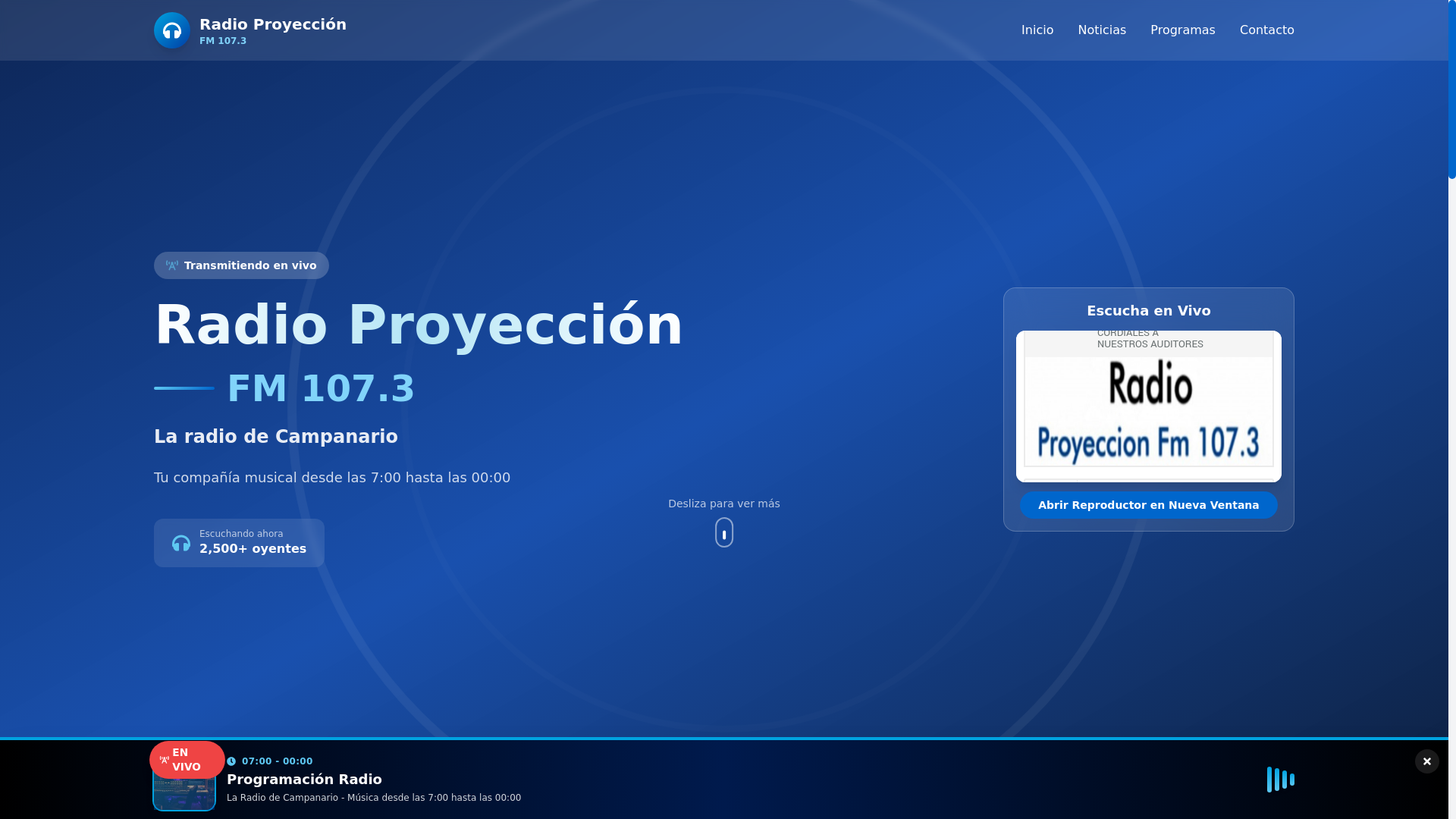Image resolution: width=1456 pixels, height=819 pixels.
Task: Click the Escucha en Vivo heading
Action: [1148, 311]
